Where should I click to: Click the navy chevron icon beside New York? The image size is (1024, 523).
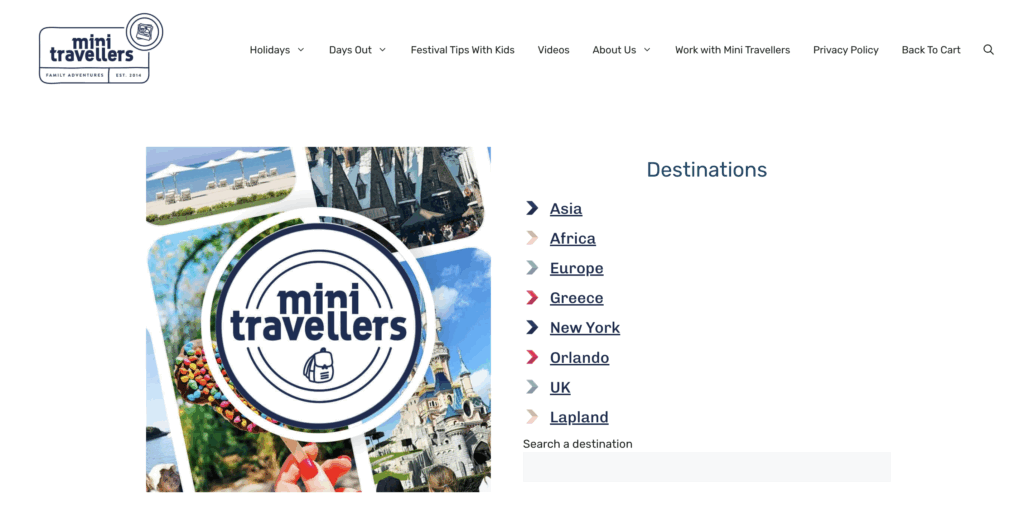pos(532,327)
